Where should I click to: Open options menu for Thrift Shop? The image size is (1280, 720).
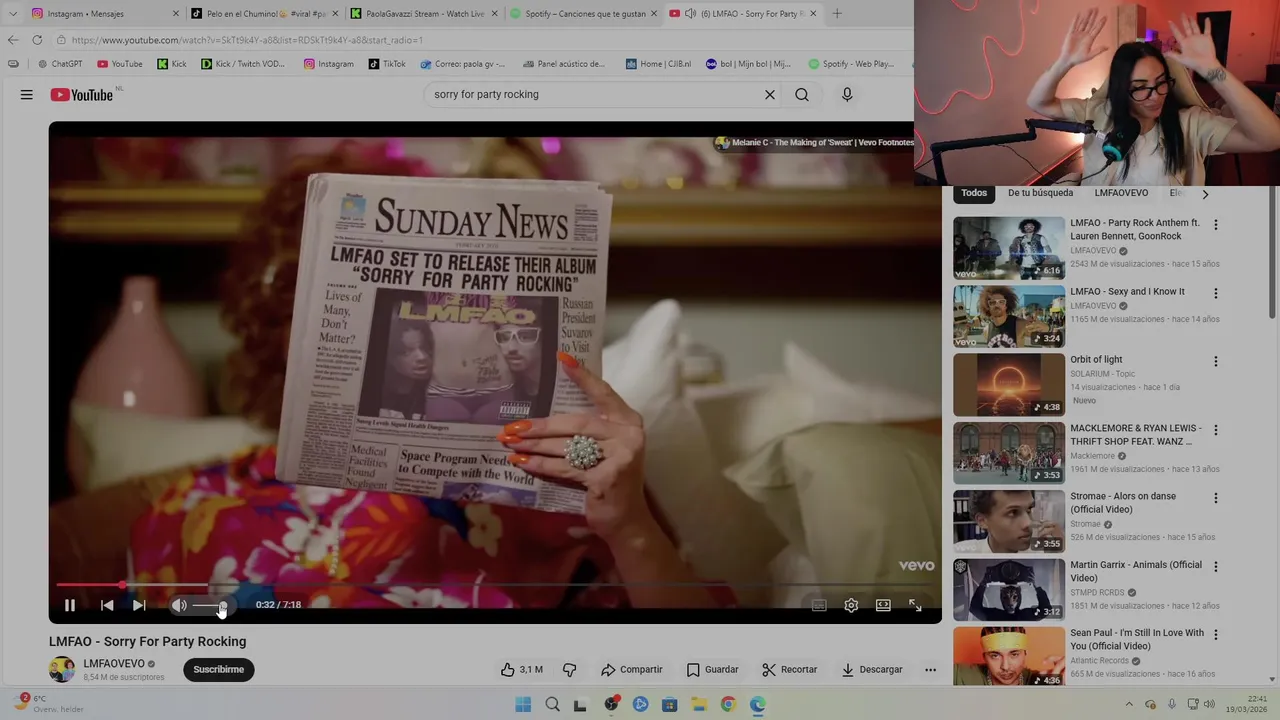1216,430
